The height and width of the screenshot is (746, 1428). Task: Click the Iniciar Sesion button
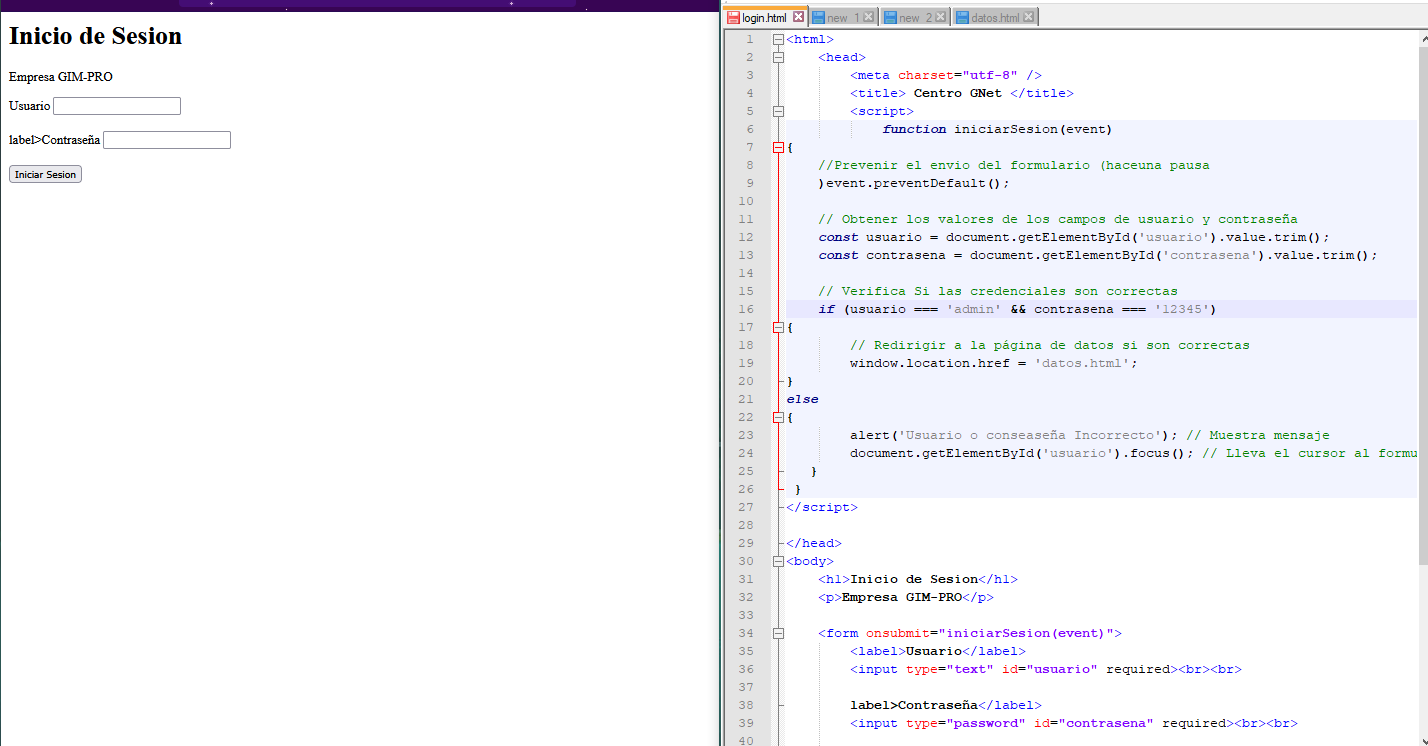(x=45, y=174)
